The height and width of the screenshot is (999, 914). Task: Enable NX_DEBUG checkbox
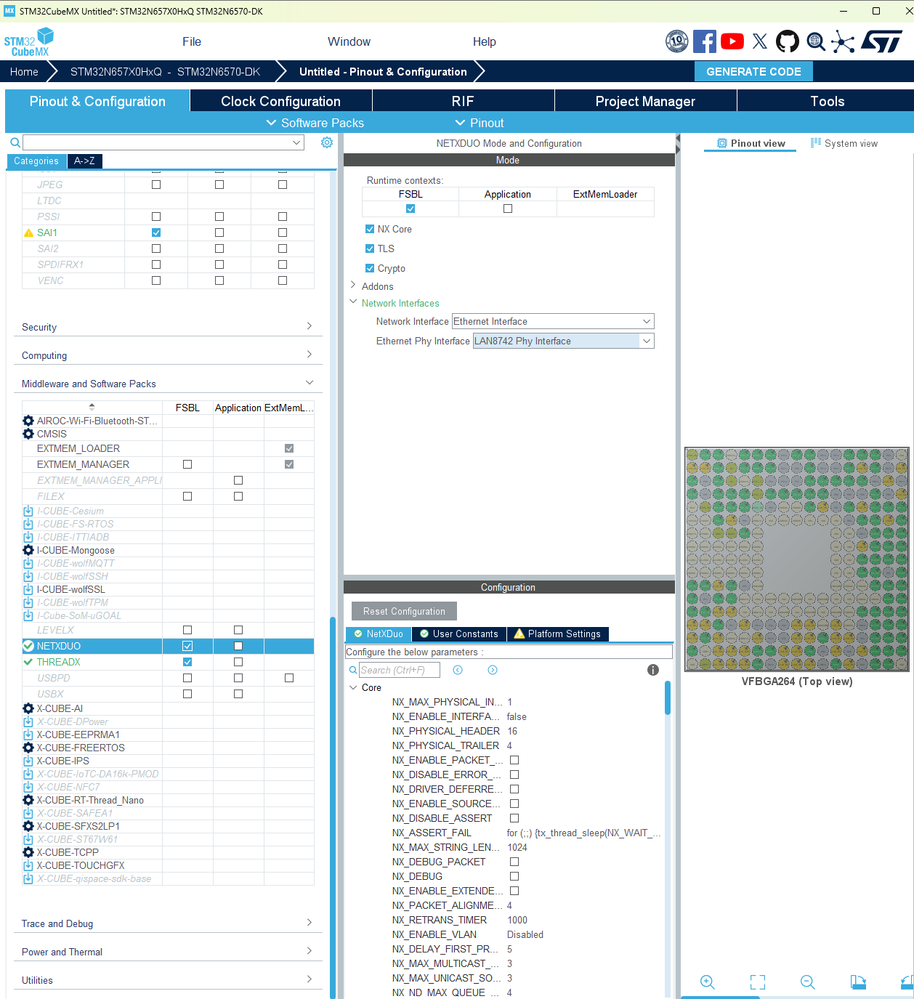(x=515, y=876)
